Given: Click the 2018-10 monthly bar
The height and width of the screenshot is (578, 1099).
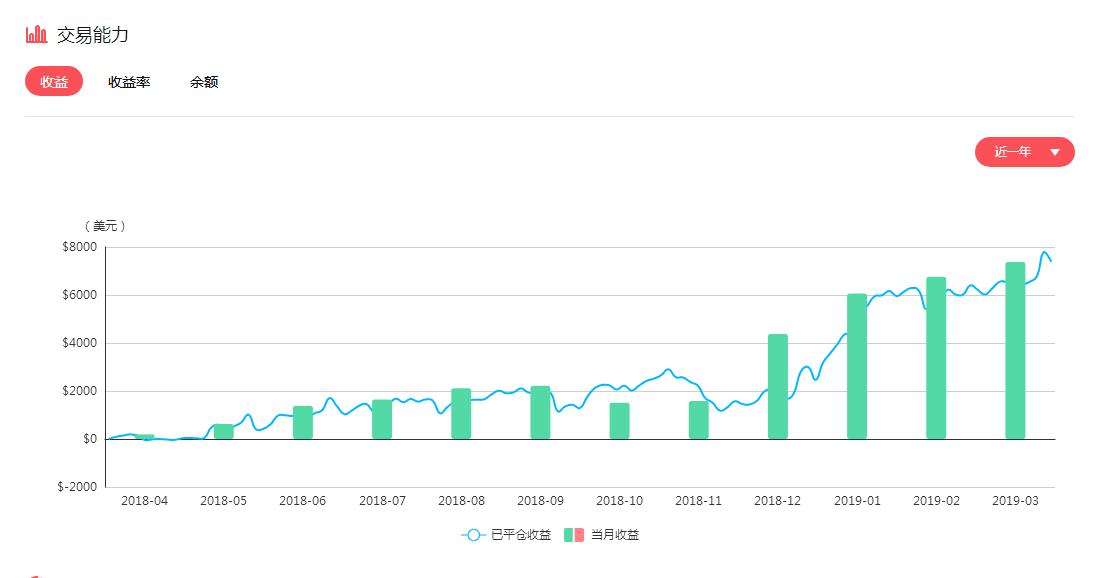Looking at the screenshot, I should point(620,421).
